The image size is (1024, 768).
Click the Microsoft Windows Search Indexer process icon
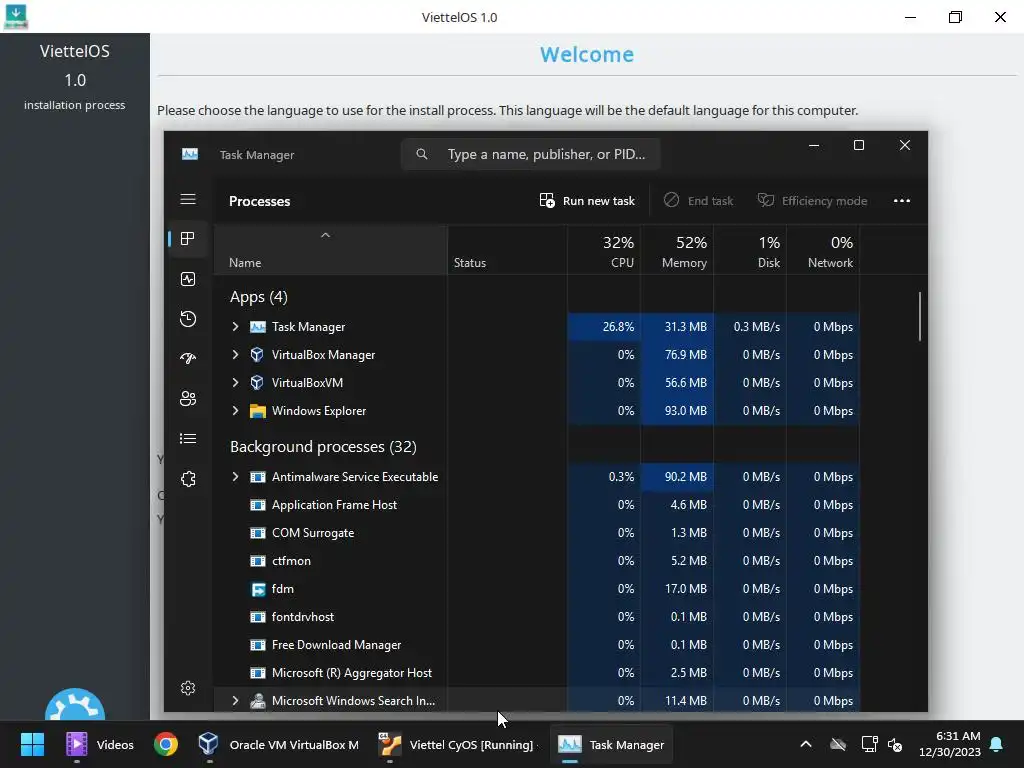pyautogui.click(x=258, y=701)
